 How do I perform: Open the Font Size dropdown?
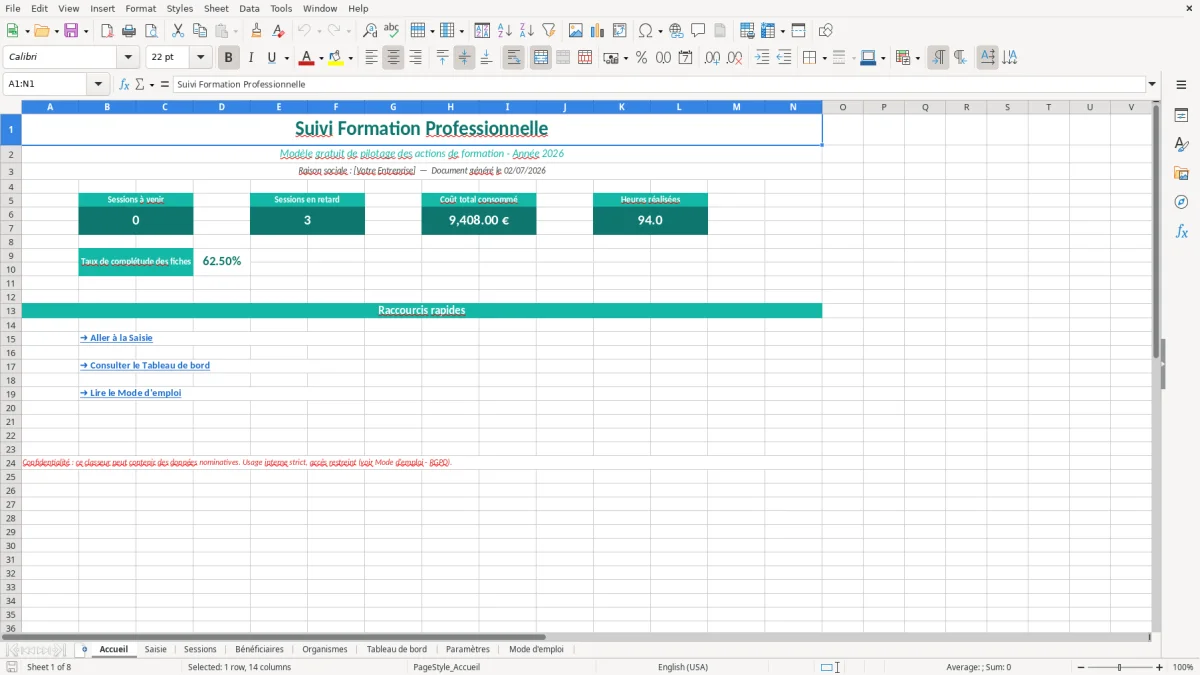point(201,58)
